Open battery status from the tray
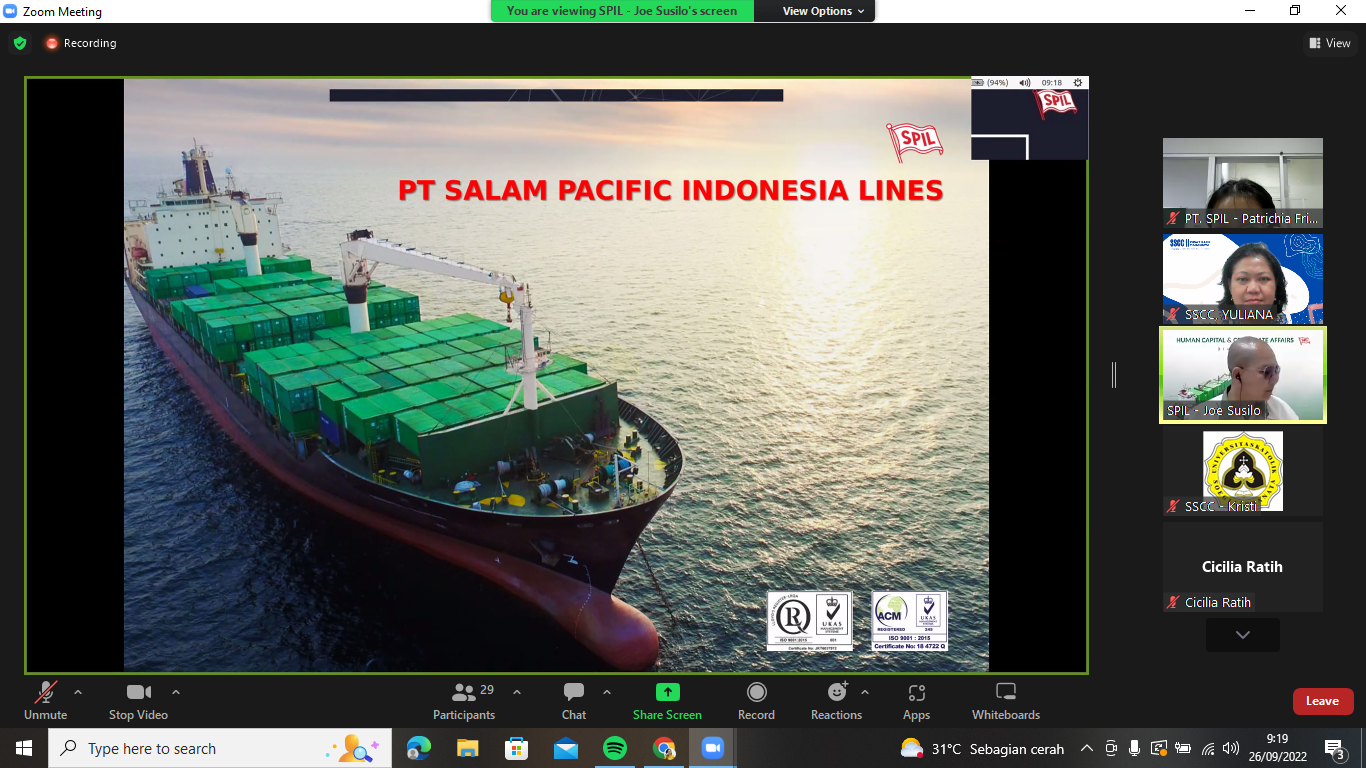 click(x=1183, y=748)
